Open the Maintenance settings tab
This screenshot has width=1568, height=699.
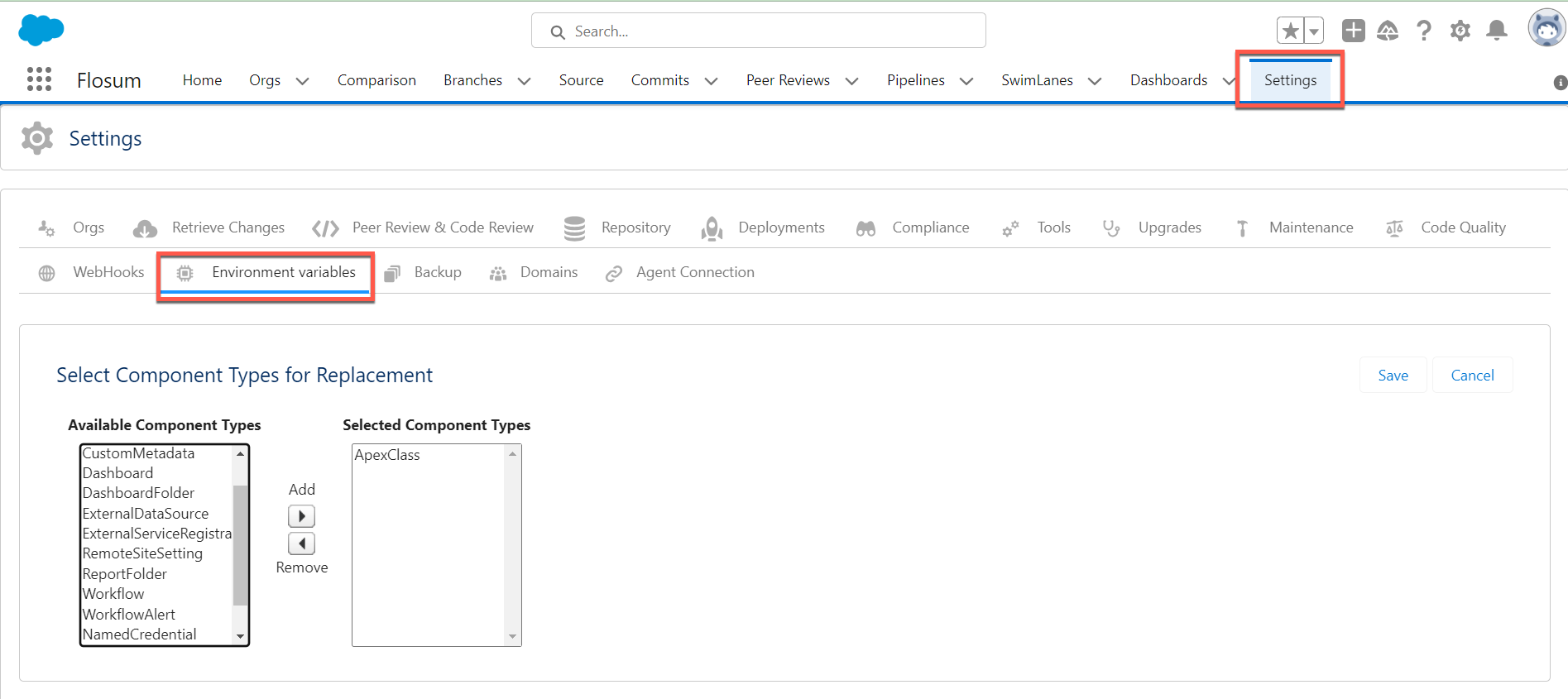pyautogui.click(x=1294, y=227)
